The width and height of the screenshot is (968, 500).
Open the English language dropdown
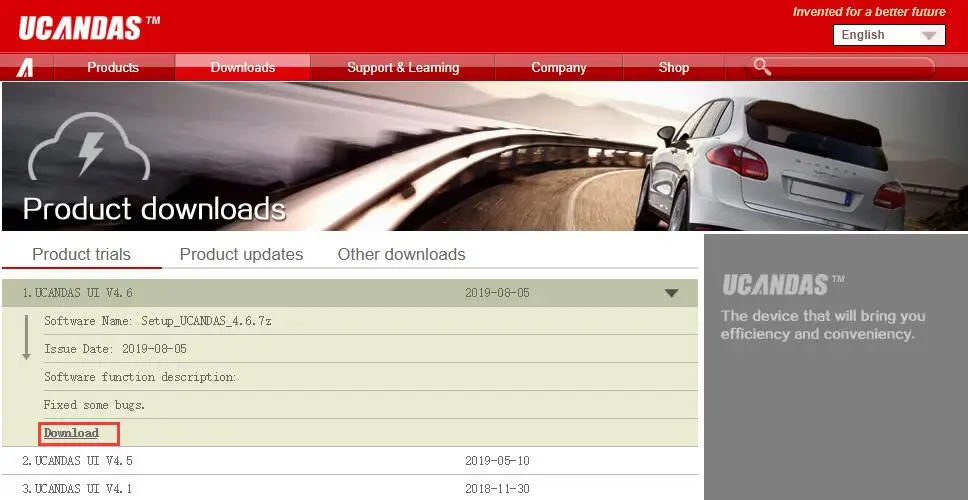click(x=889, y=35)
